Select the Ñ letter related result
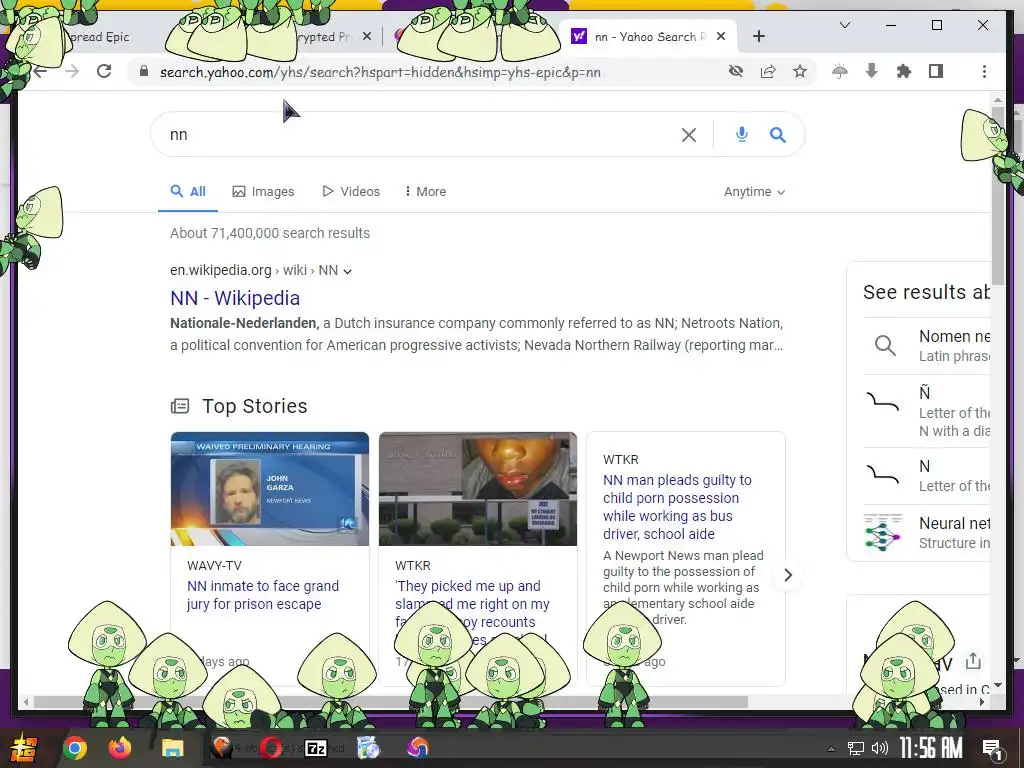 click(927, 411)
